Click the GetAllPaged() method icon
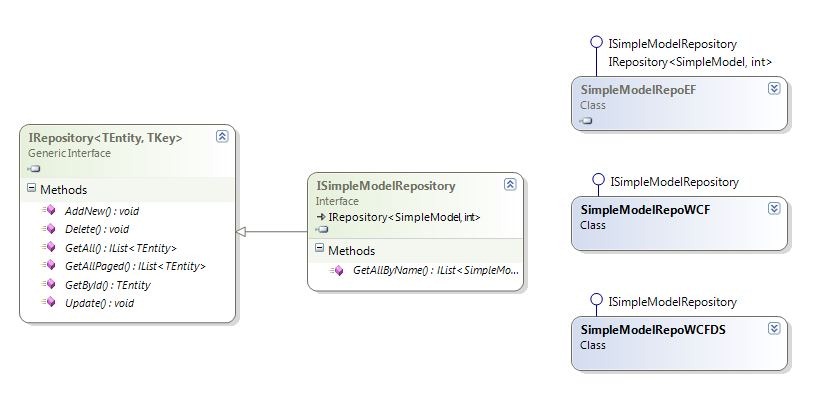 pyautogui.click(x=49, y=265)
